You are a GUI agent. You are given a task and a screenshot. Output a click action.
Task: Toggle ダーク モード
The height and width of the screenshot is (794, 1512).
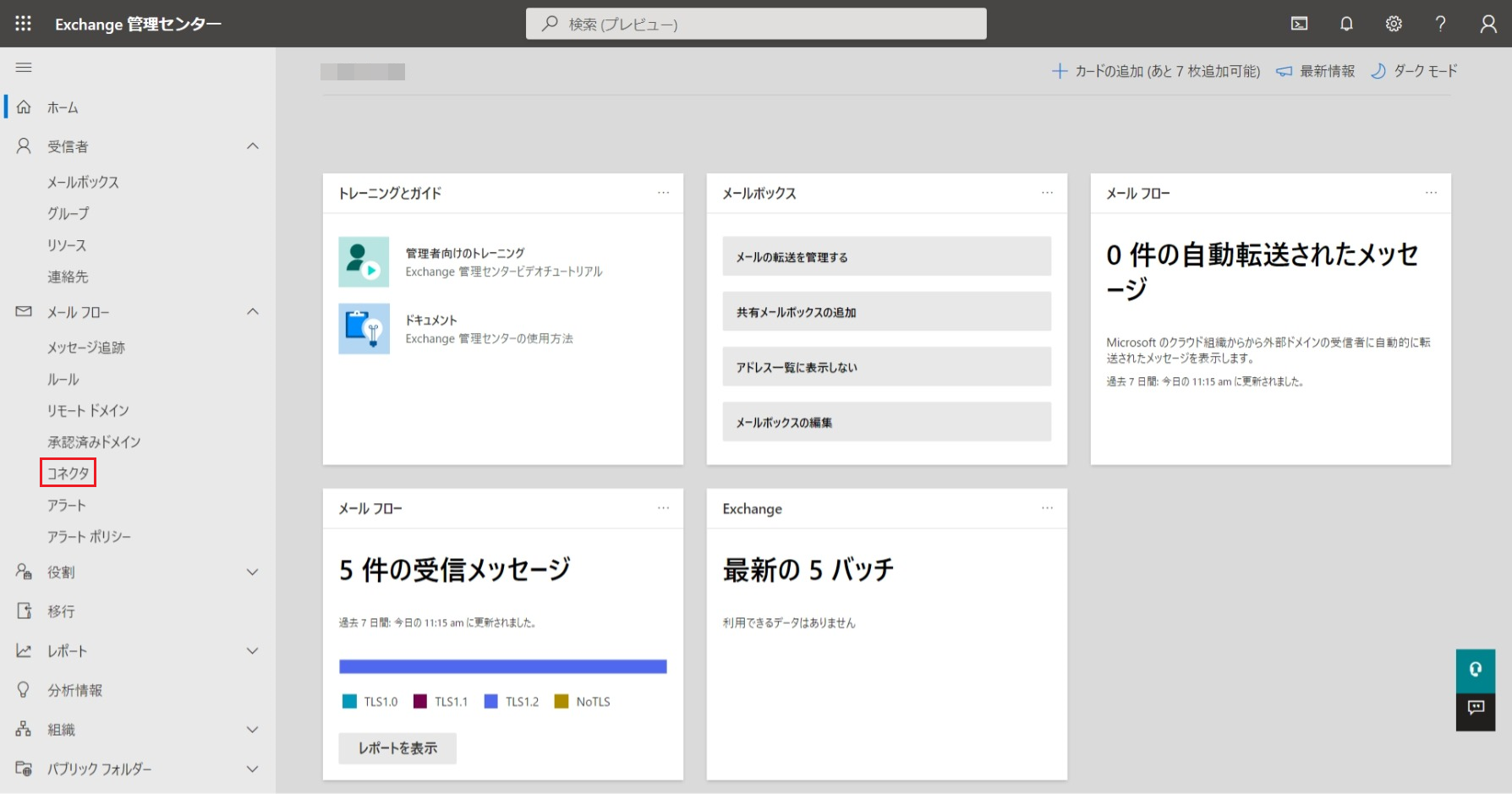[x=1415, y=71]
